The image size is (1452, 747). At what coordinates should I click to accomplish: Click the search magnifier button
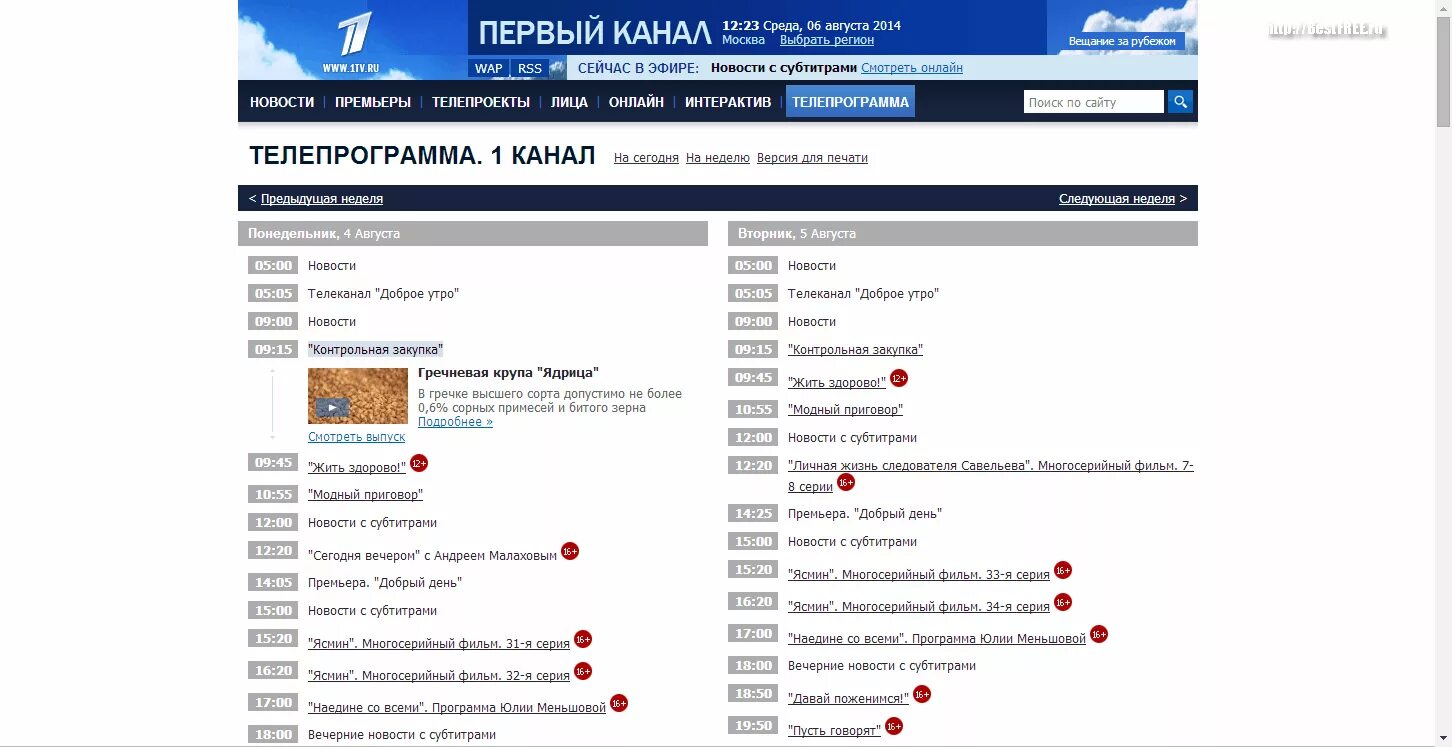pos(1180,102)
